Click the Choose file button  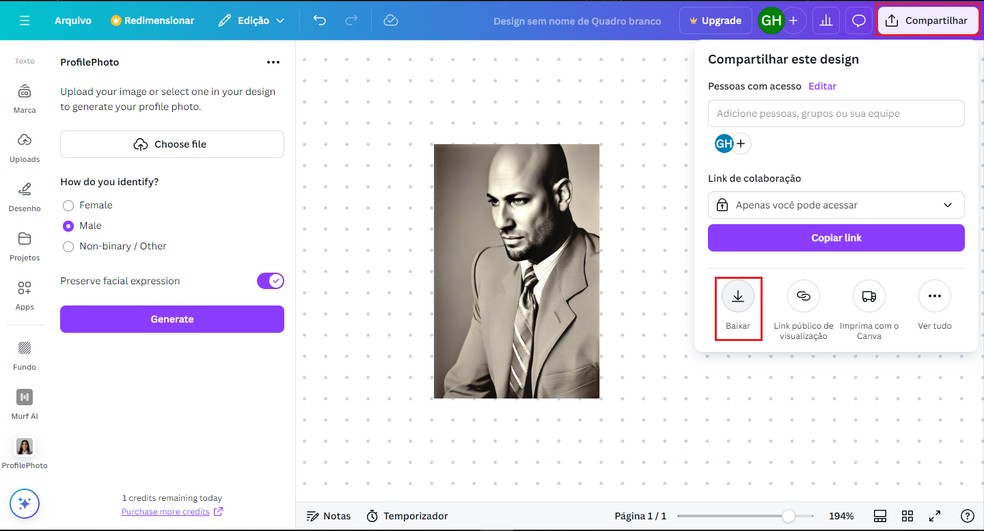(x=172, y=144)
